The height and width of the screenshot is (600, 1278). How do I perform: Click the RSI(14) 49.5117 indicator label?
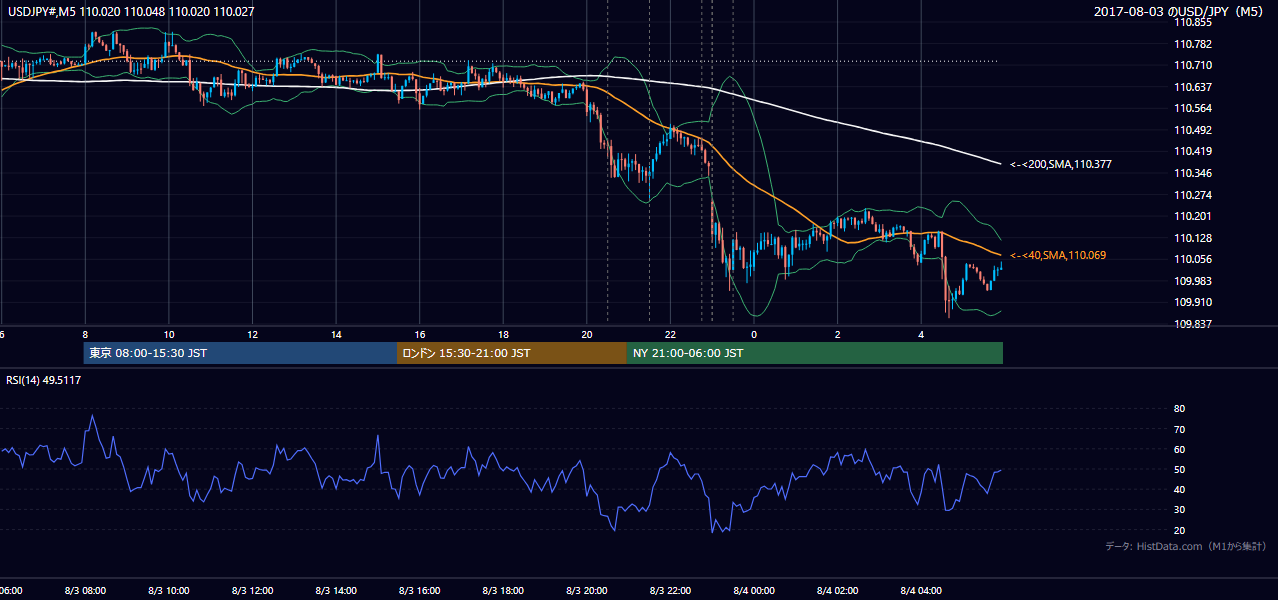pyautogui.click(x=44, y=380)
